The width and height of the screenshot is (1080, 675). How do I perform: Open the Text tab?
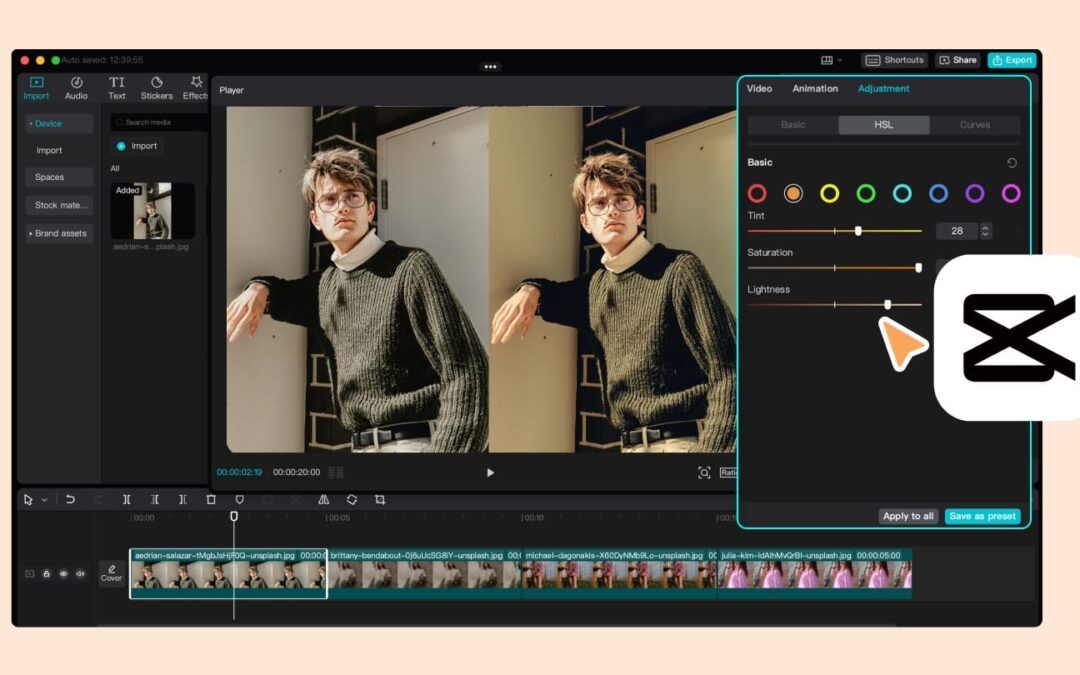pos(116,89)
